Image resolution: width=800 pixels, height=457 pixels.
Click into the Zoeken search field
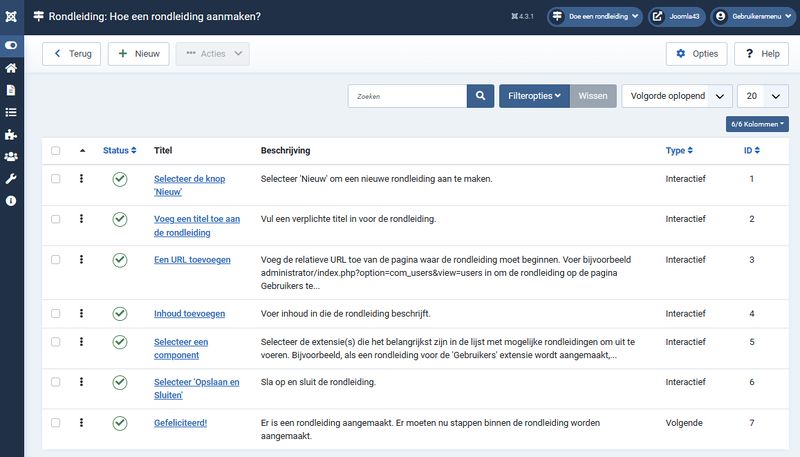pos(407,96)
